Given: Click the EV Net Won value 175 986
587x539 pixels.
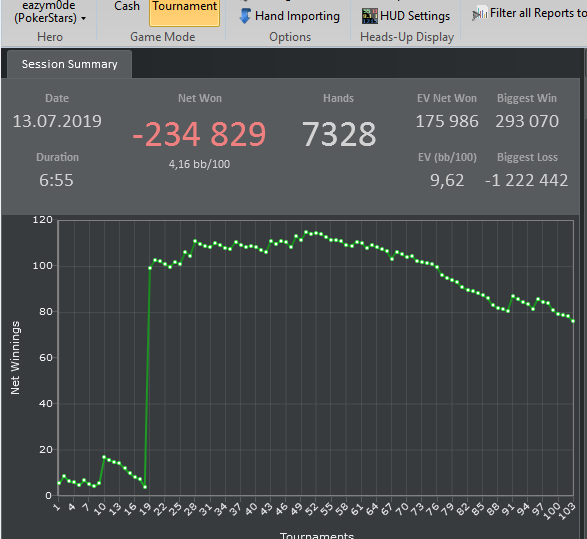Looking at the screenshot, I should pos(447,121).
